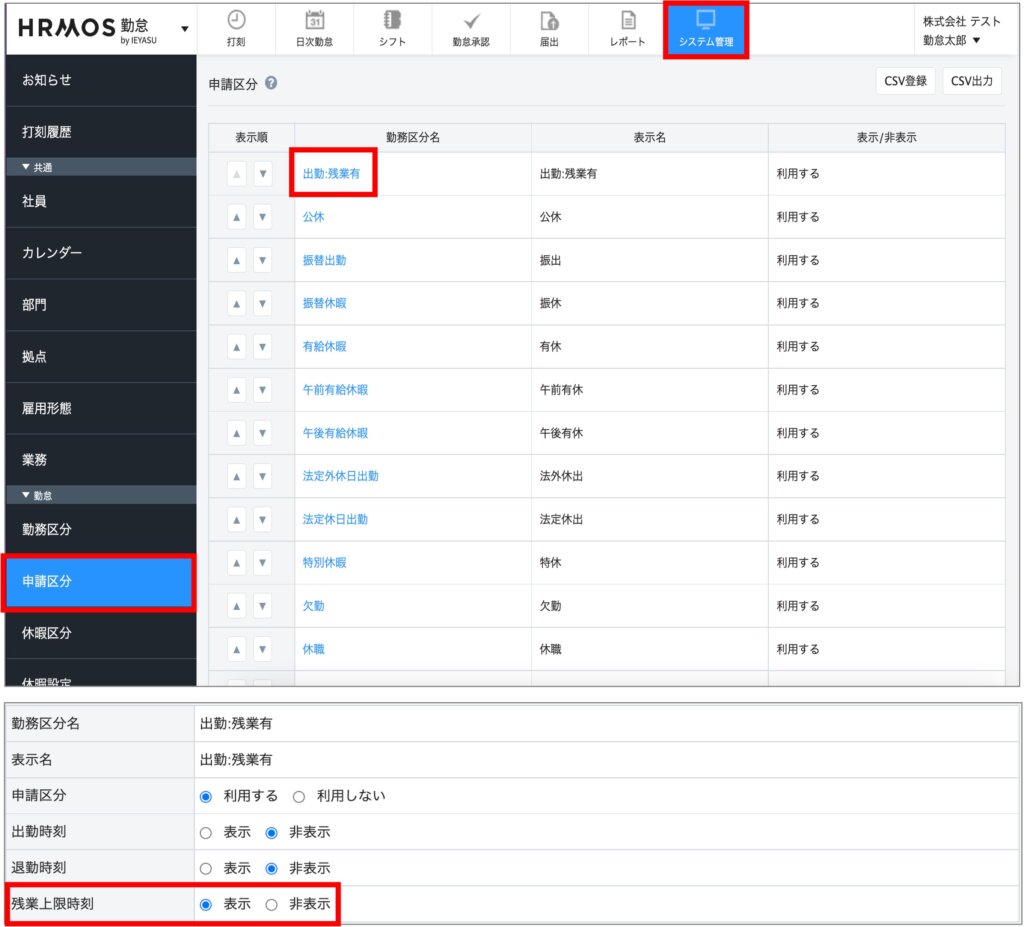Open 勤務区分 in the sidebar

click(47, 529)
